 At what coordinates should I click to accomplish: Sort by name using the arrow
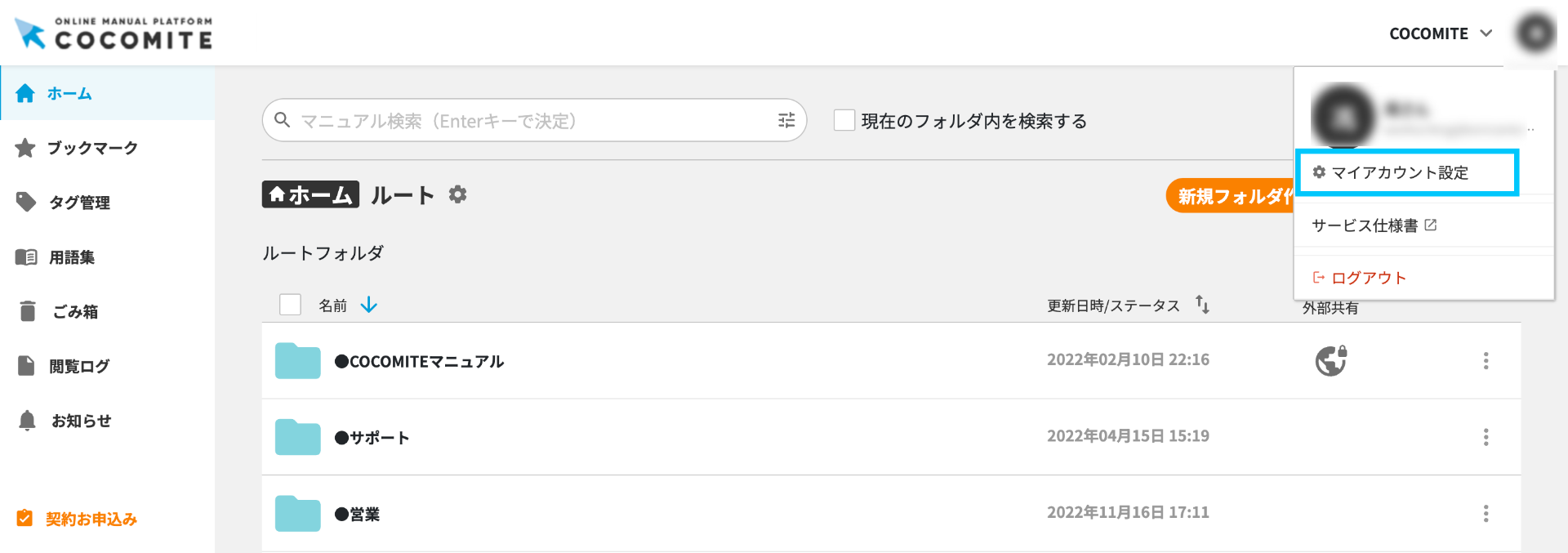[x=369, y=305]
